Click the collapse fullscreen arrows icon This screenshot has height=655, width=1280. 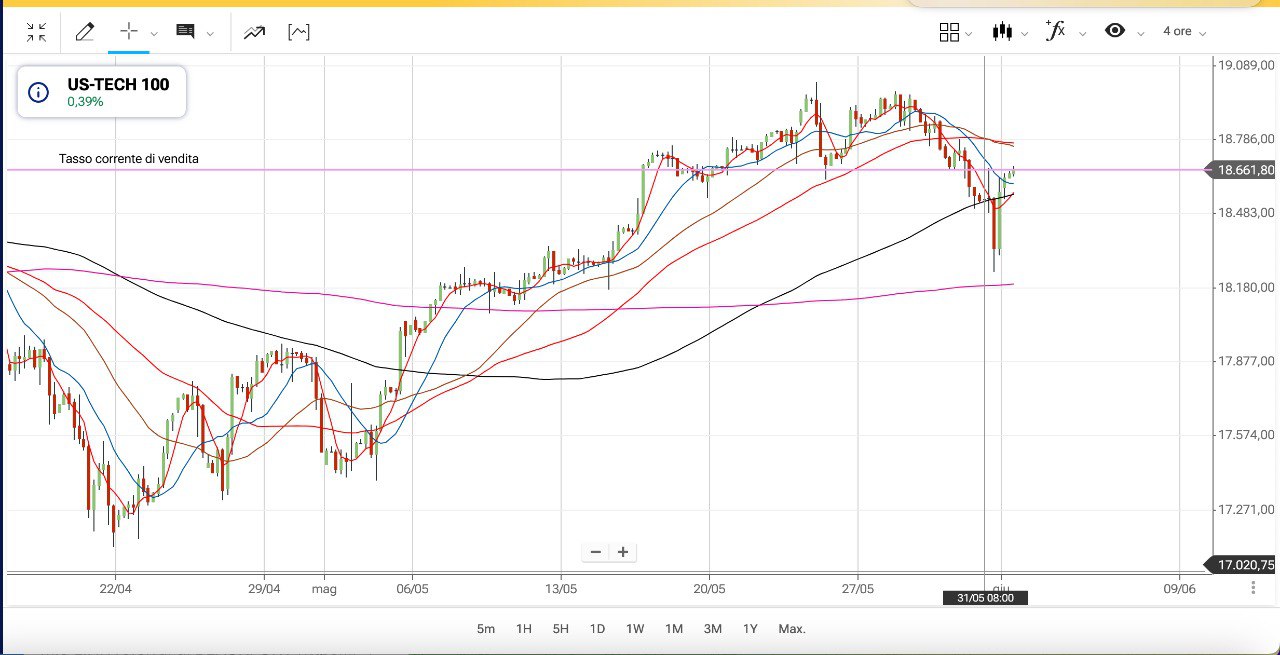click(37, 32)
